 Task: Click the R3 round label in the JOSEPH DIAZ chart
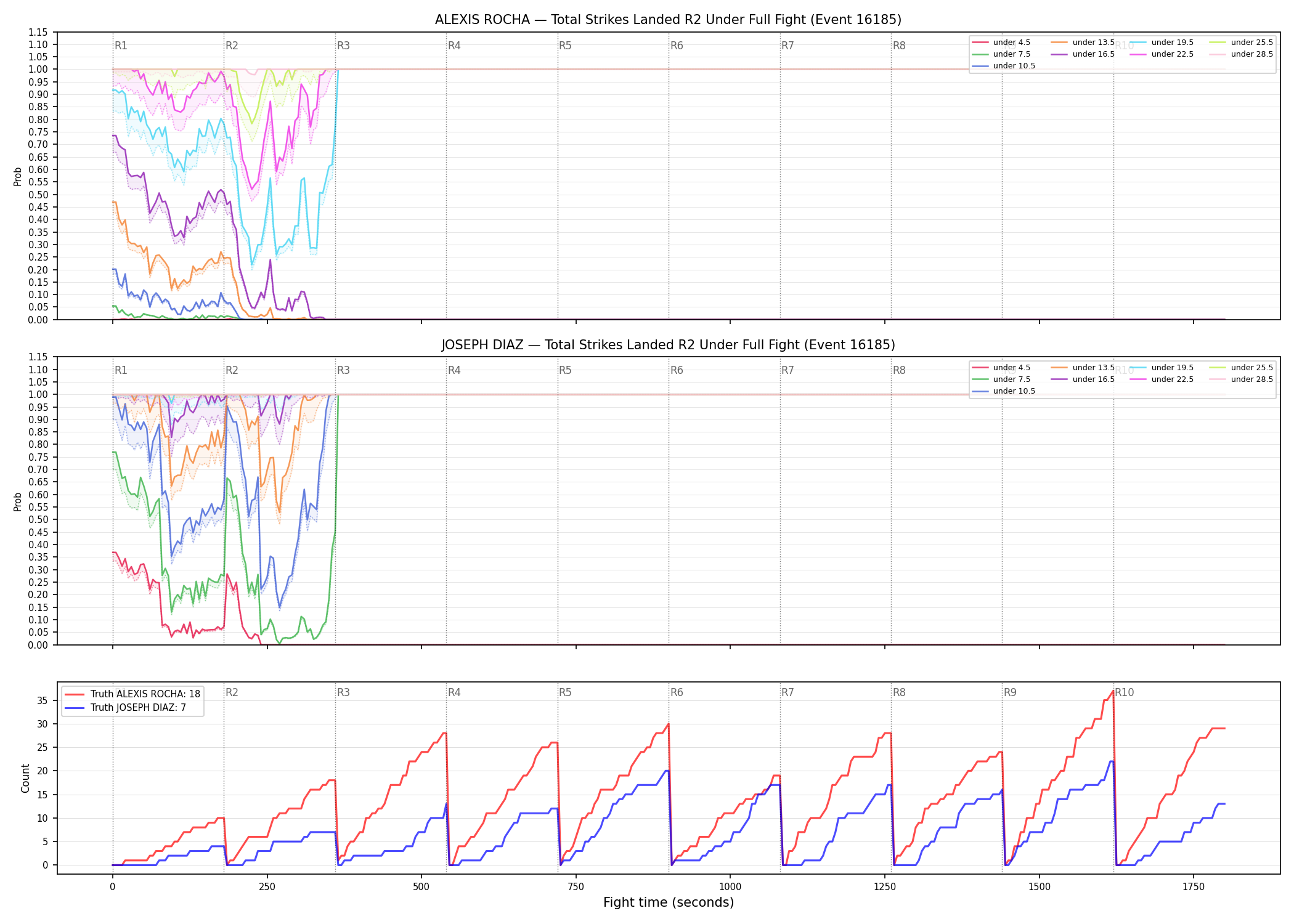pyautogui.click(x=343, y=370)
